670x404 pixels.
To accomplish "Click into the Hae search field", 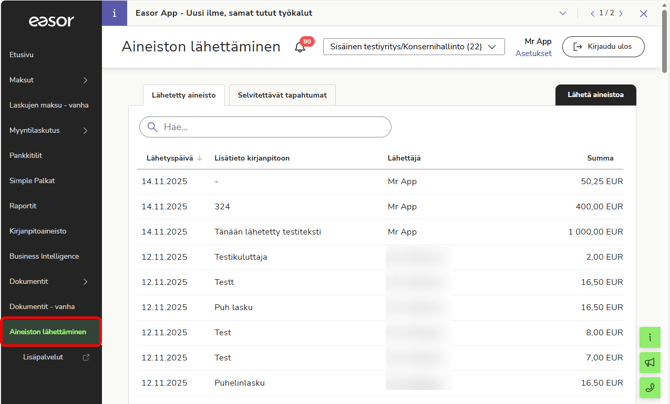I will 265,127.
